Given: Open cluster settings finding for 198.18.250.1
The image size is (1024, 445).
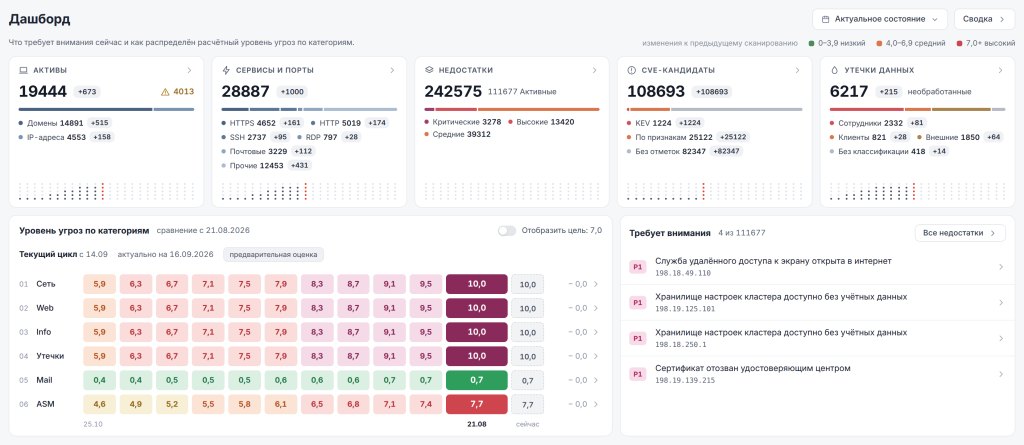Looking at the screenshot, I should 817,338.
